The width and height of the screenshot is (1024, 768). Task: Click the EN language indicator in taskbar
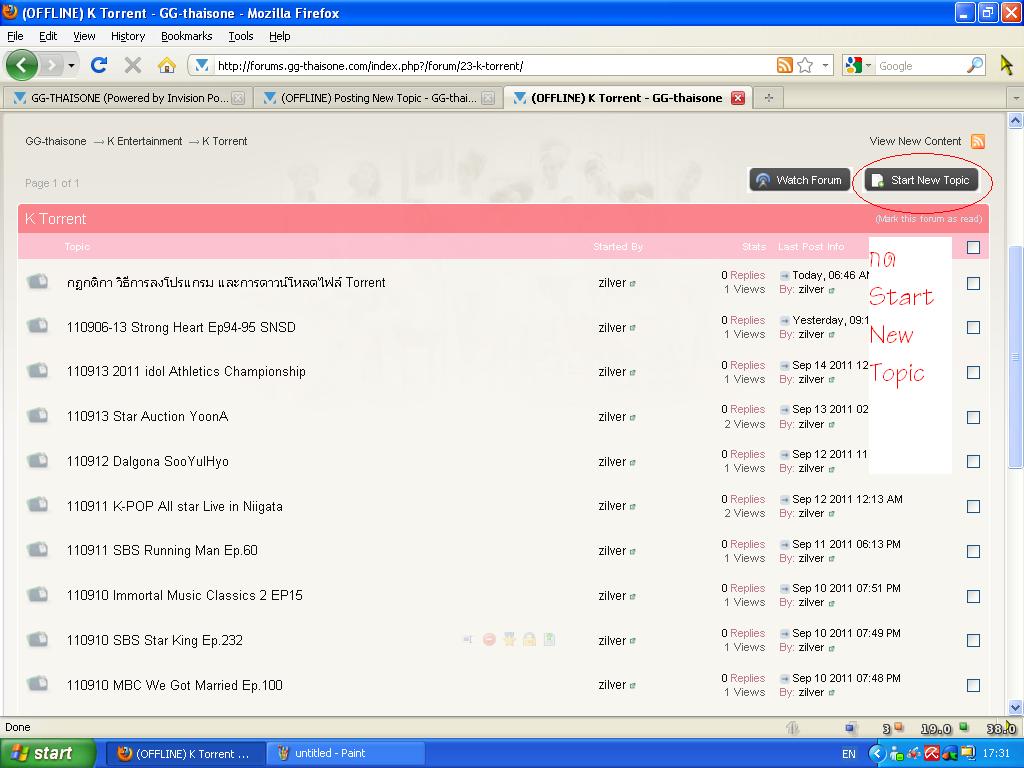coord(848,754)
